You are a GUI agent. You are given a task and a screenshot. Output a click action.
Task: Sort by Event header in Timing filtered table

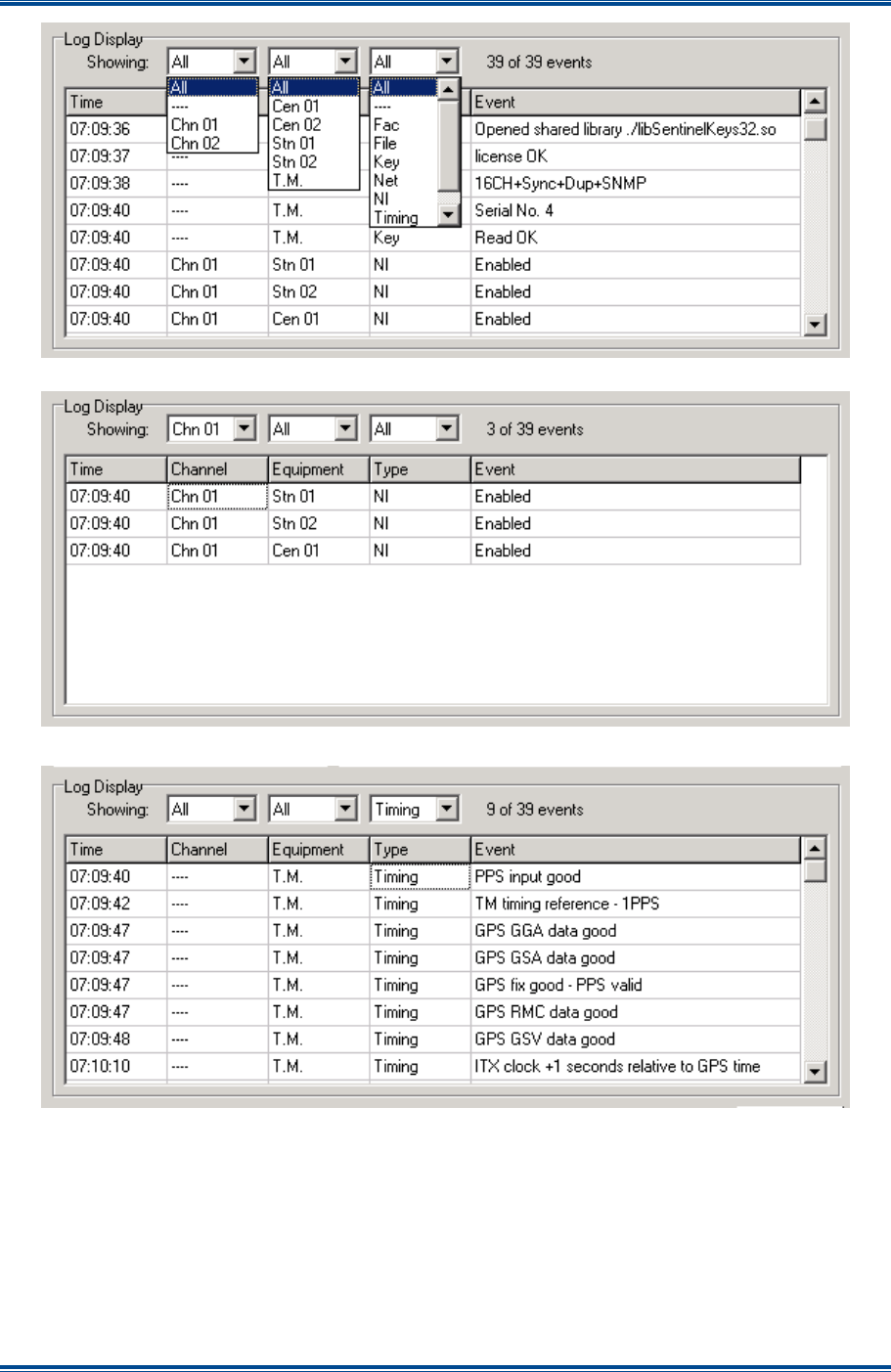[636, 850]
